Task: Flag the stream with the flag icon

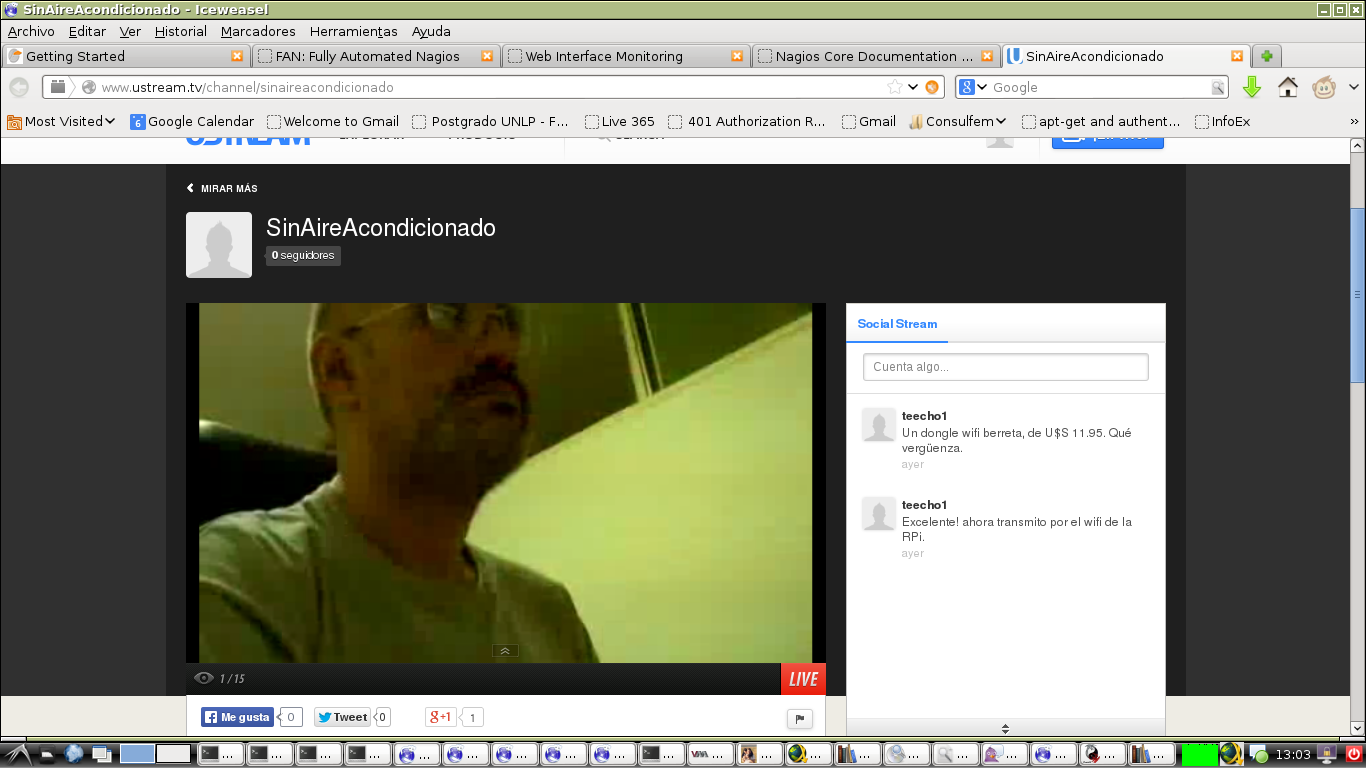Action: click(800, 718)
